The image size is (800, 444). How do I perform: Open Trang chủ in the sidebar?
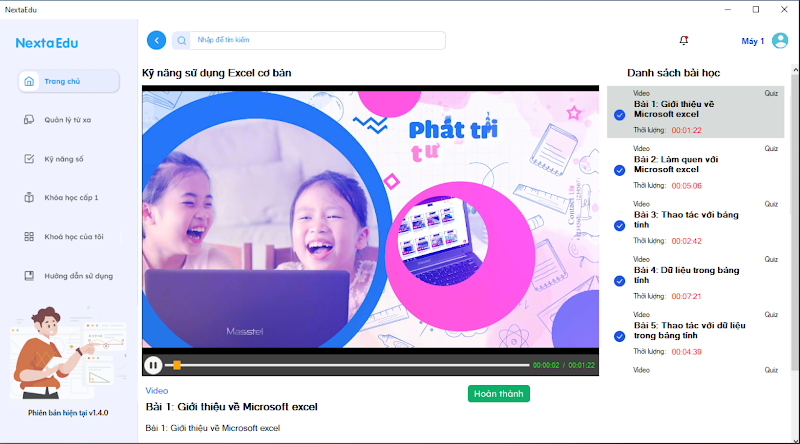point(69,81)
